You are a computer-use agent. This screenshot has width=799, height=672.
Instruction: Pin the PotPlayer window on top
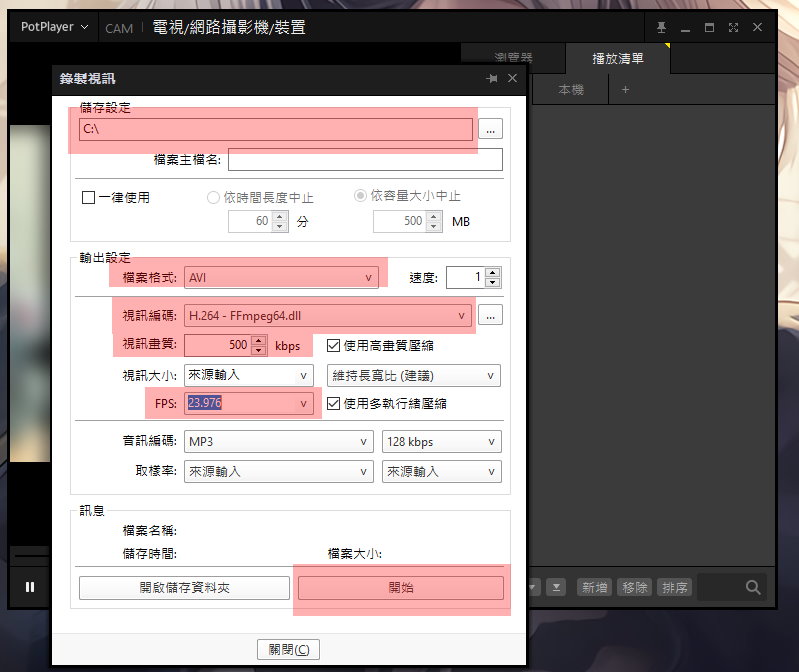coord(661,27)
